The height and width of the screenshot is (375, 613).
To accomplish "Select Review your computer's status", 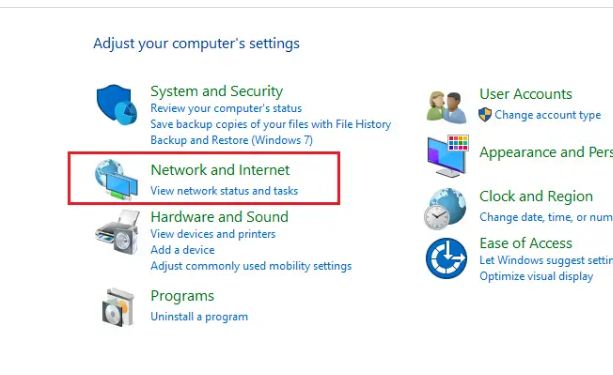I will click(x=226, y=108).
